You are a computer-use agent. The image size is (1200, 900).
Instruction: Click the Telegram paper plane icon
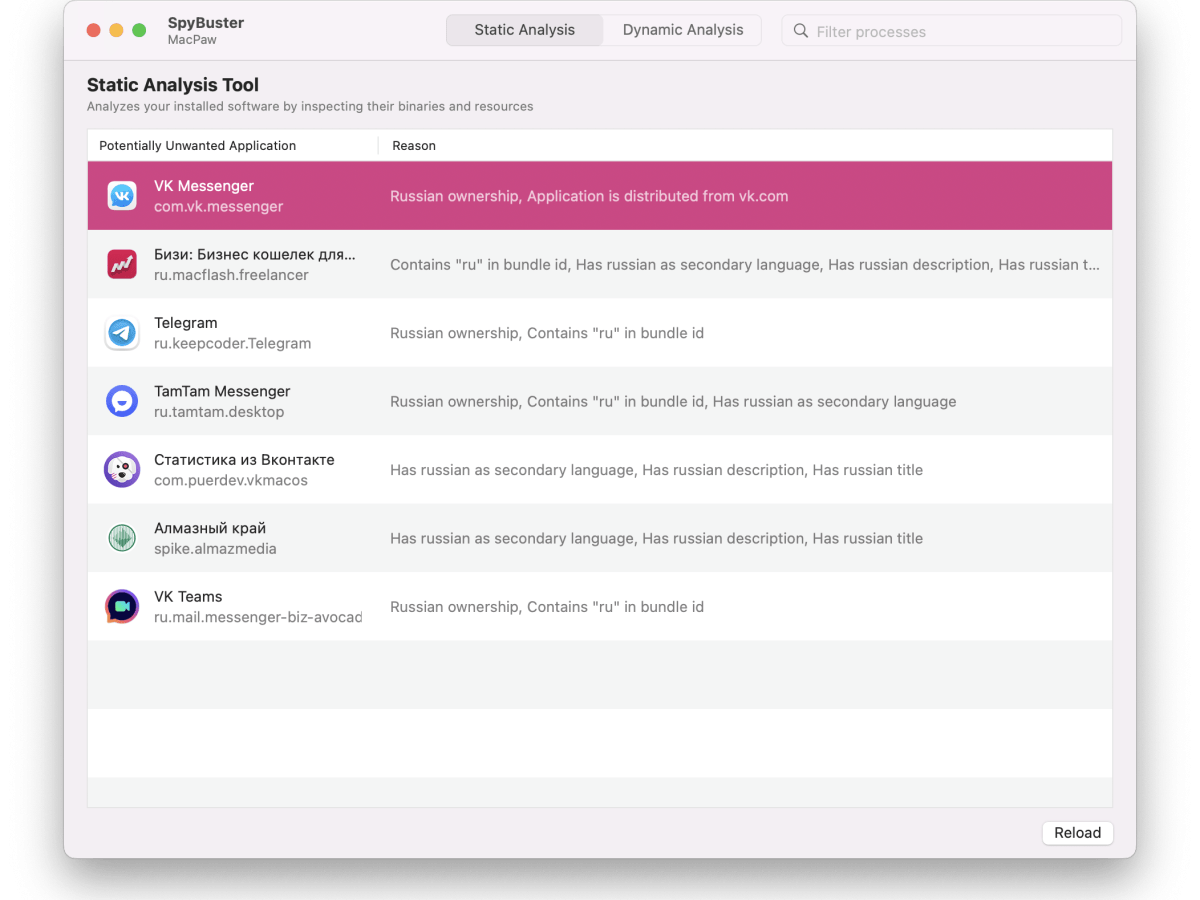pos(122,333)
